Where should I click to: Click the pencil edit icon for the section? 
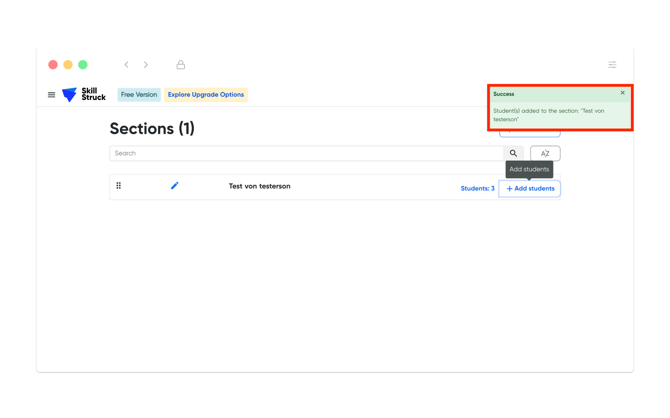174,186
